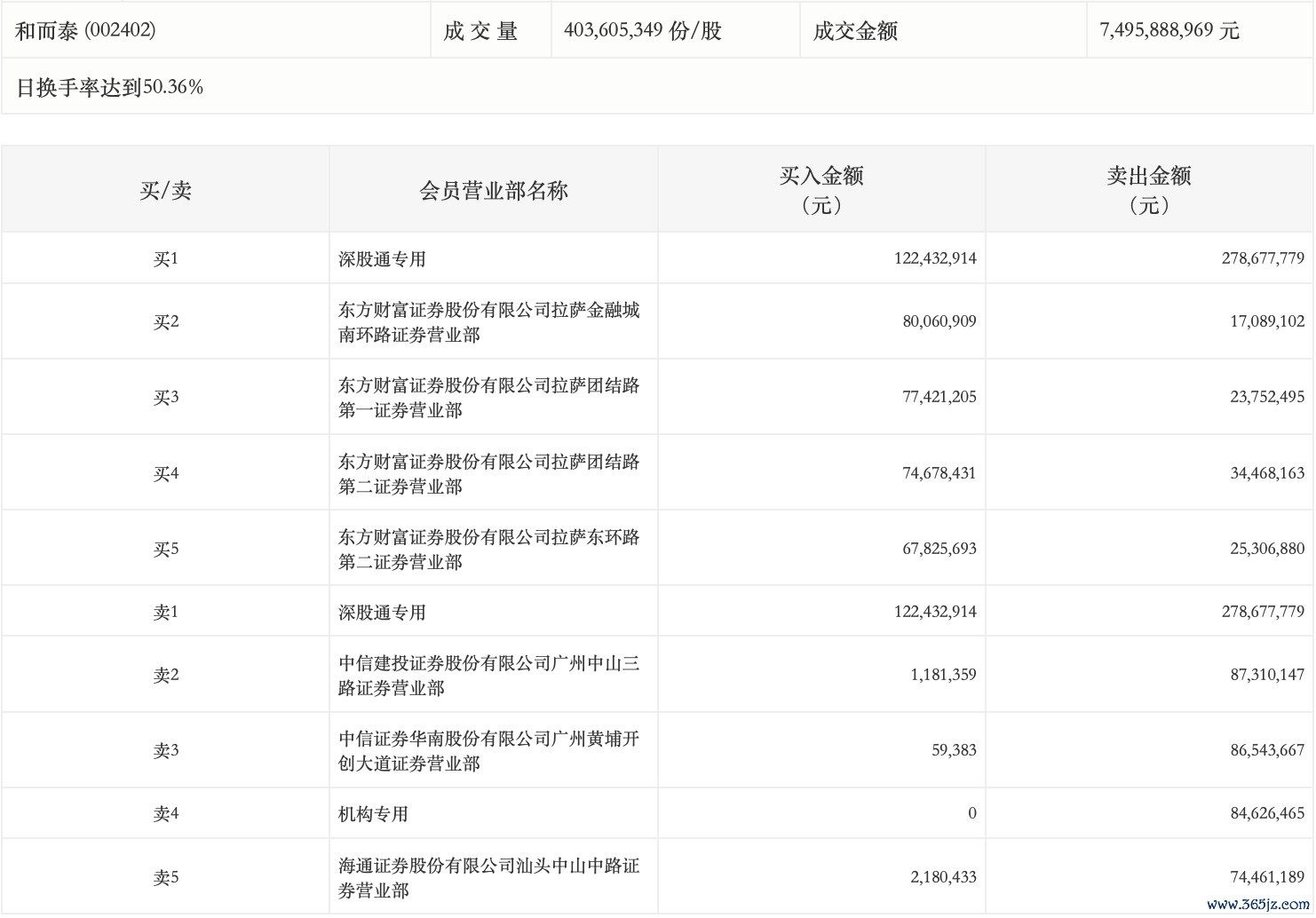Click the buy amount 77,421,205
This screenshot has height=918, width=1316.
tap(939, 397)
